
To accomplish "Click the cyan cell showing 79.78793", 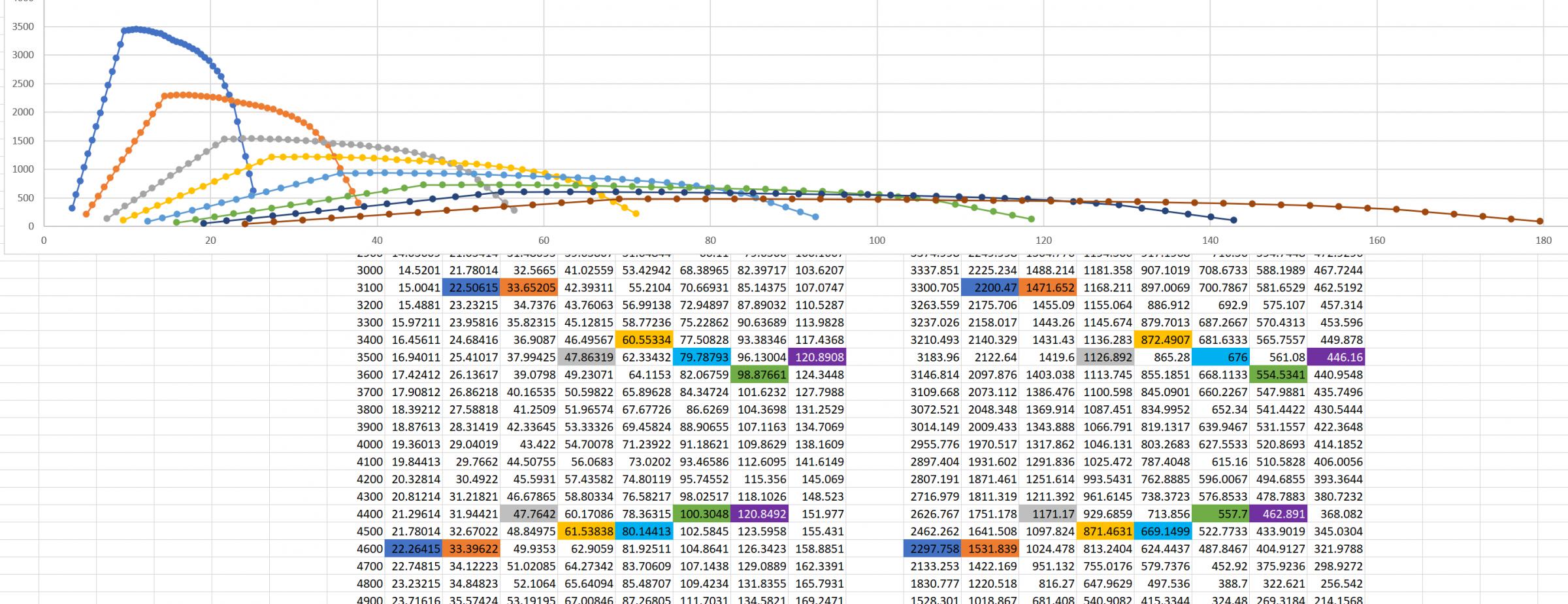I will pos(701,358).
